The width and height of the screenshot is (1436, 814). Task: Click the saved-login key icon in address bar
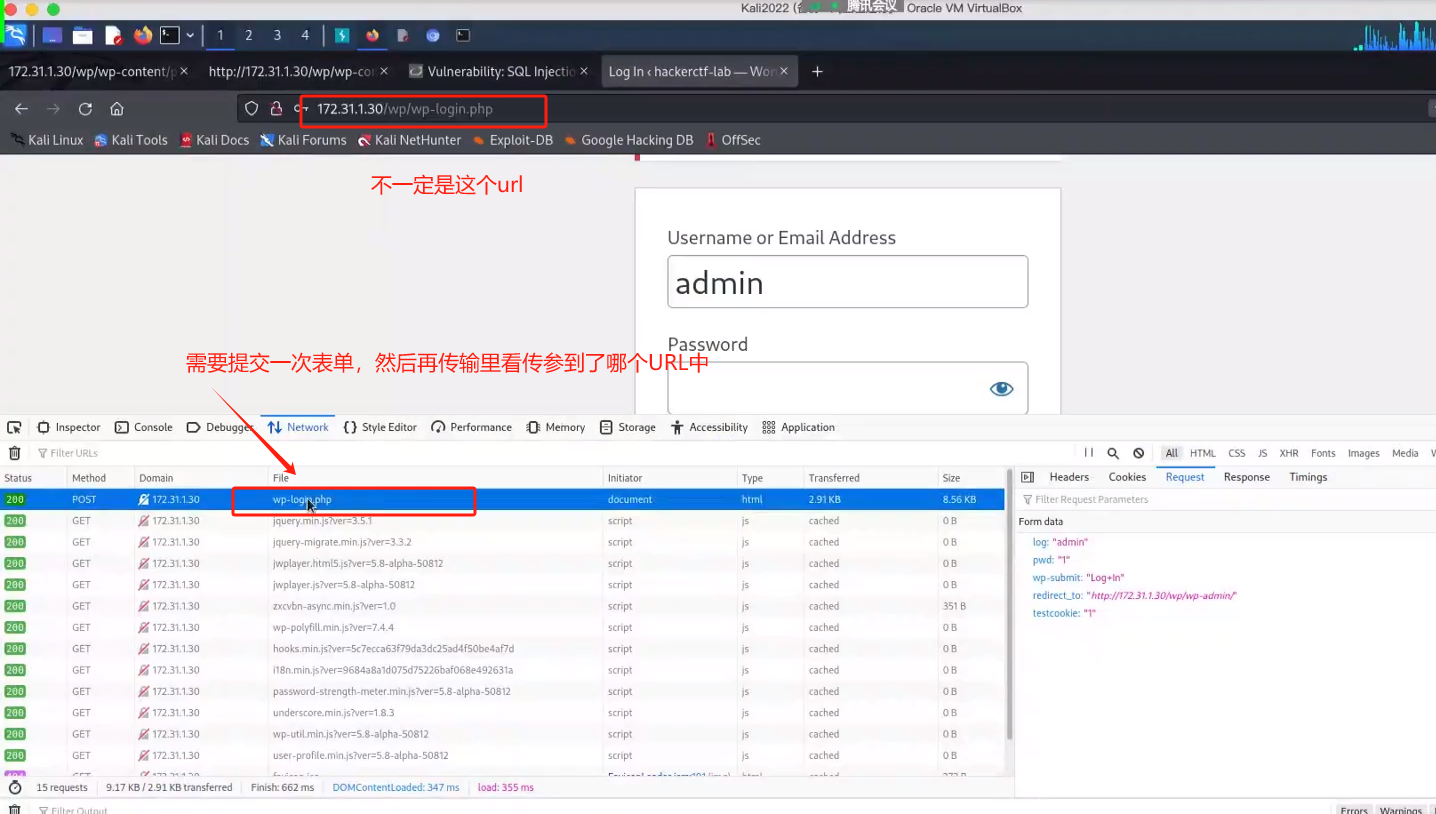tap(299, 109)
